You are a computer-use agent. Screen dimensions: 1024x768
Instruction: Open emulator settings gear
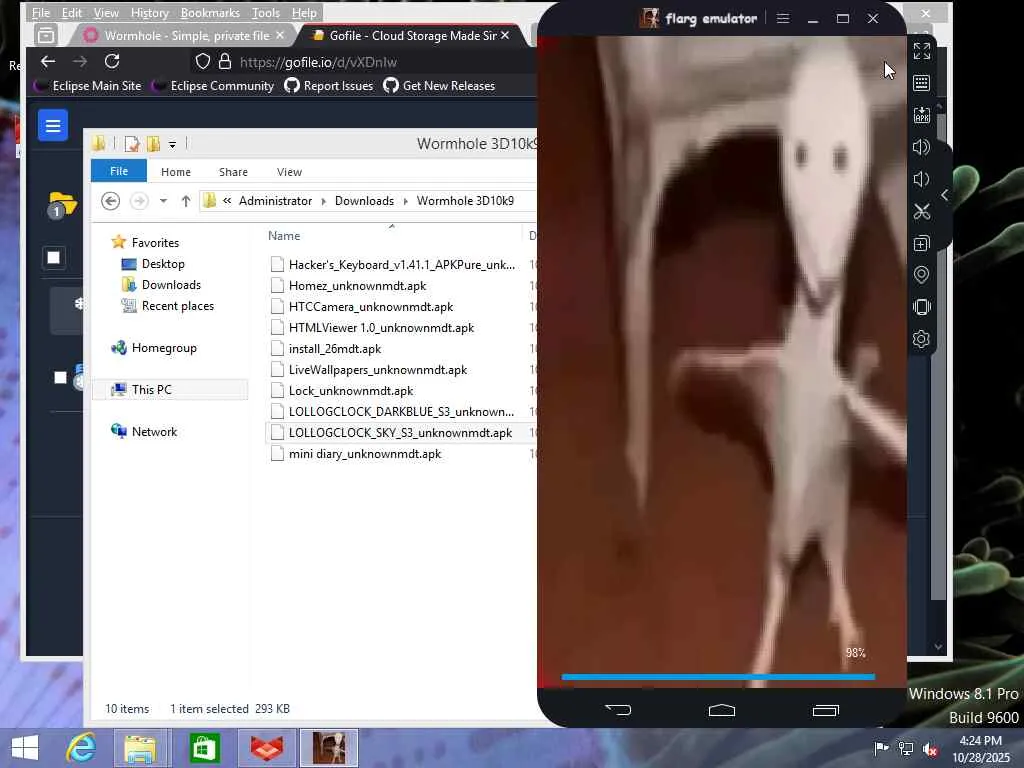921,339
